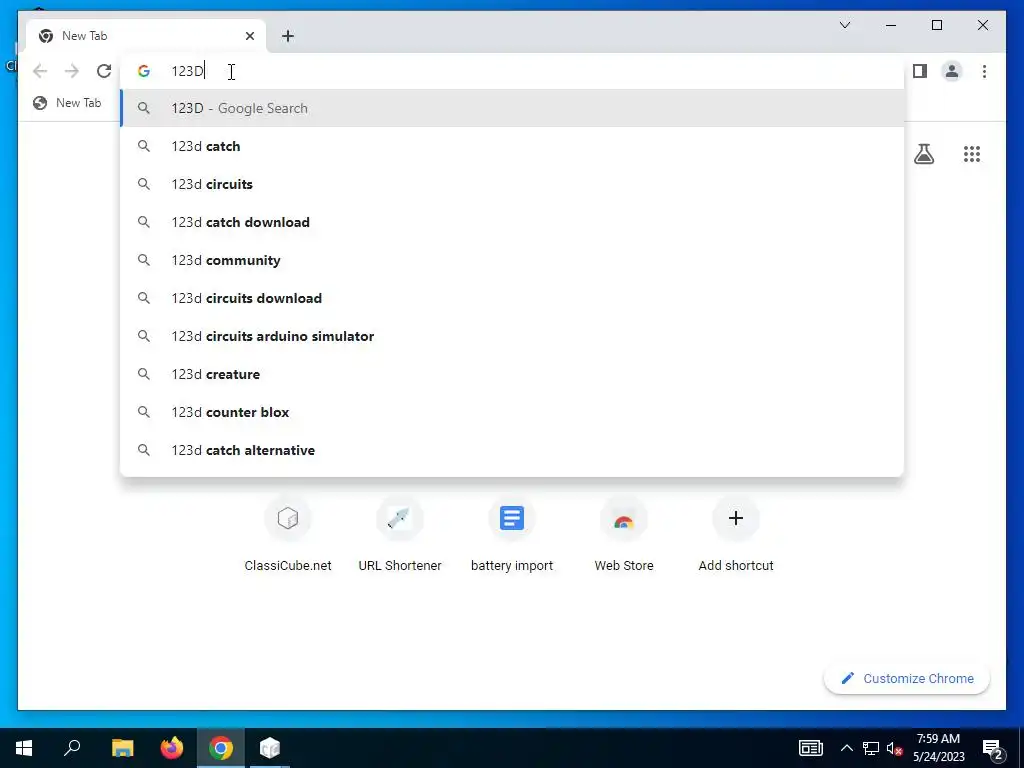Viewport: 1024px width, 768px height.
Task: Open the Chrome three-dot menu
Action: [984, 71]
